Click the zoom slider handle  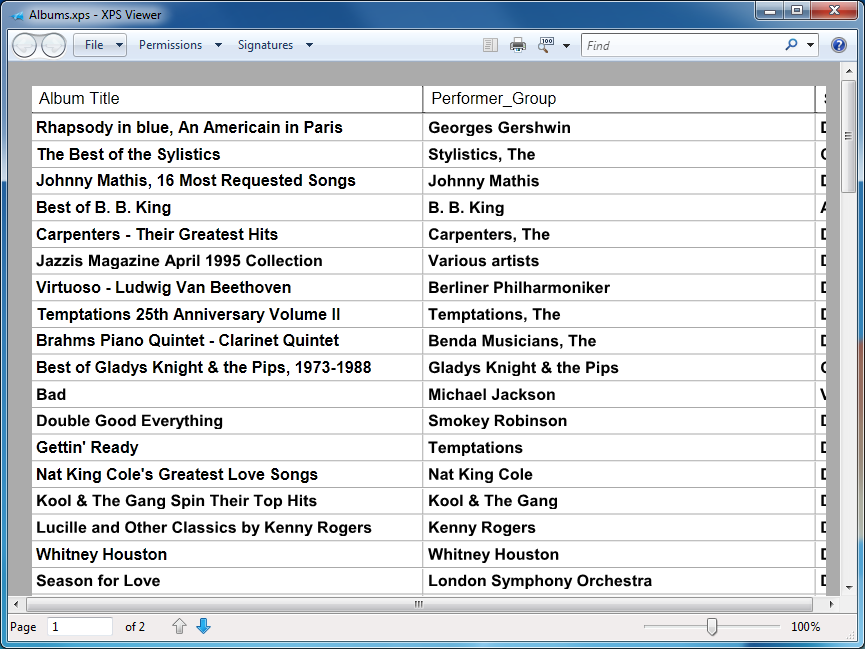712,627
